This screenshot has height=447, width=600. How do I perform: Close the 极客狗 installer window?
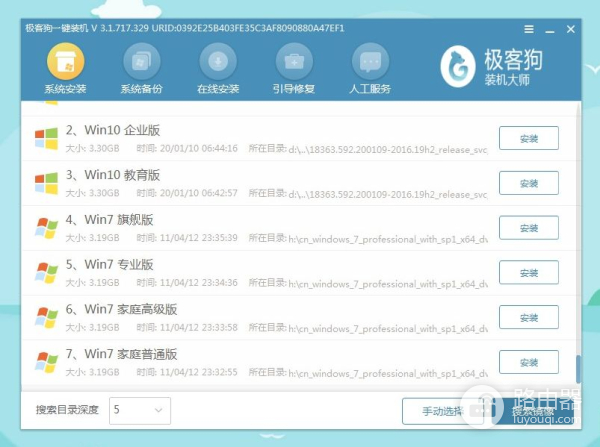[571, 29]
